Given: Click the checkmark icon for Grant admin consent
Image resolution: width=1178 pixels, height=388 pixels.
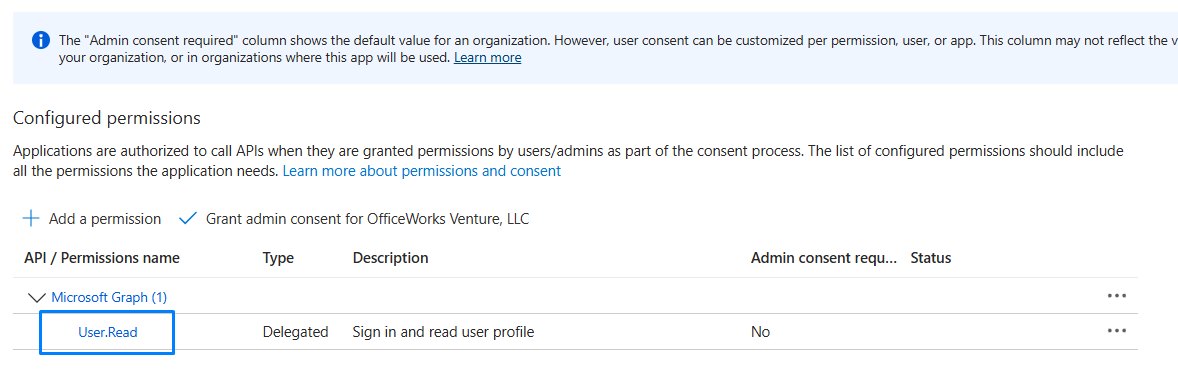Looking at the screenshot, I should pos(188,219).
